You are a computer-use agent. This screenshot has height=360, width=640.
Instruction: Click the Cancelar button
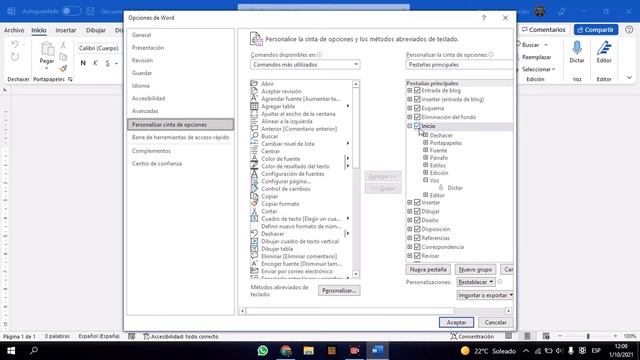[495, 322]
